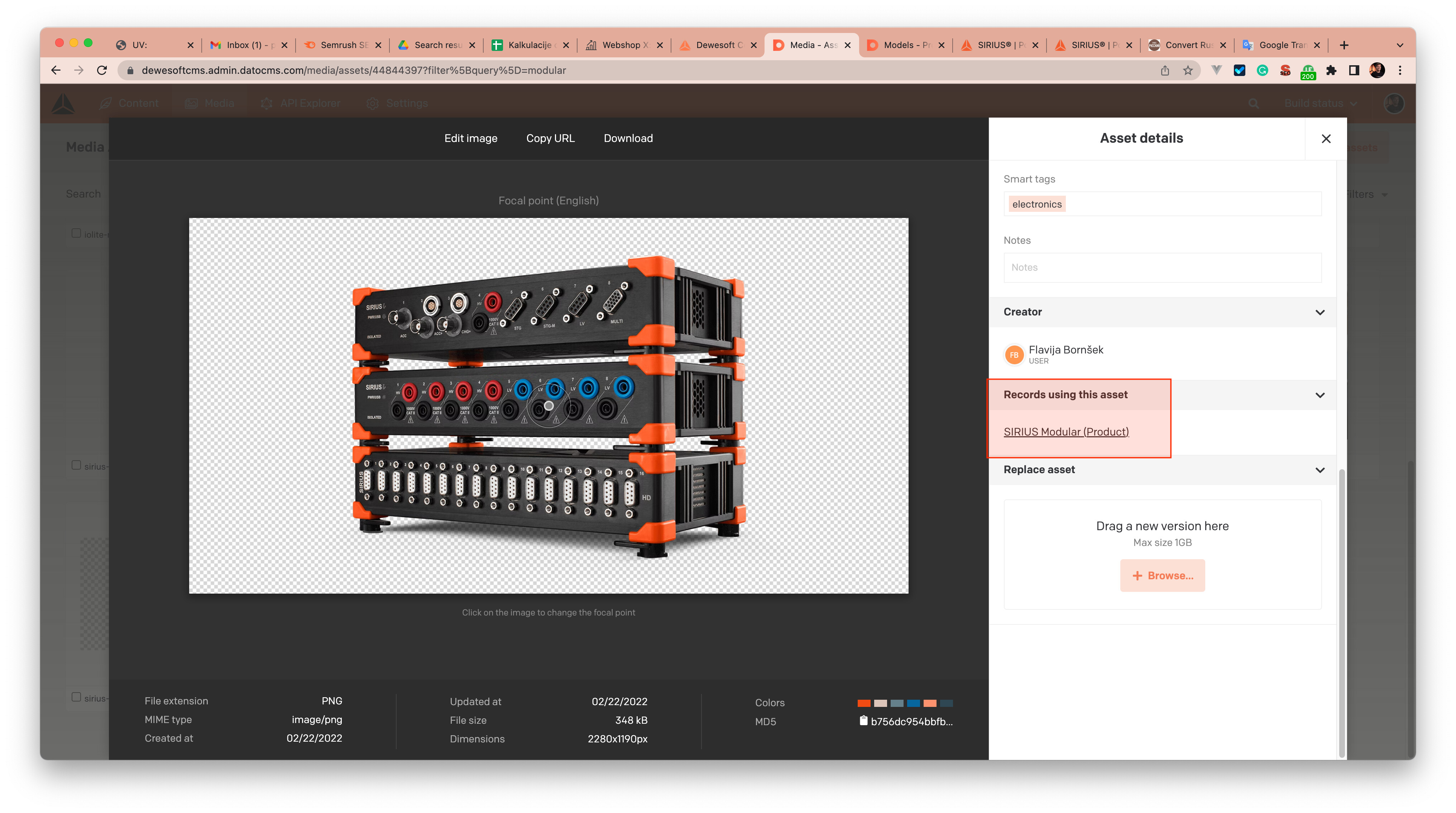Click the blue checkmark extension icon
The height and width of the screenshot is (813, 1456).
[1240, 70]
